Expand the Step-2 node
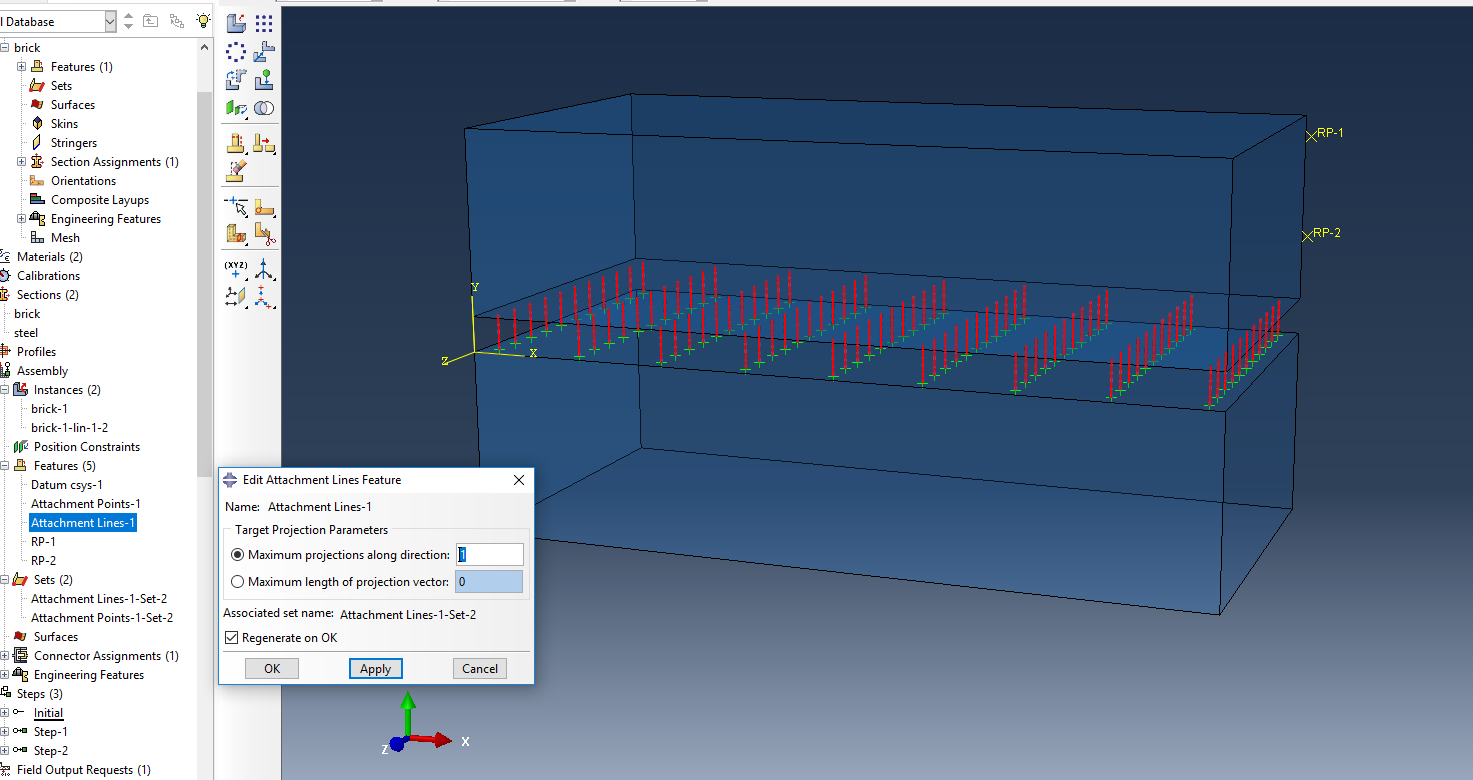1473x780 pixels. 5,751
